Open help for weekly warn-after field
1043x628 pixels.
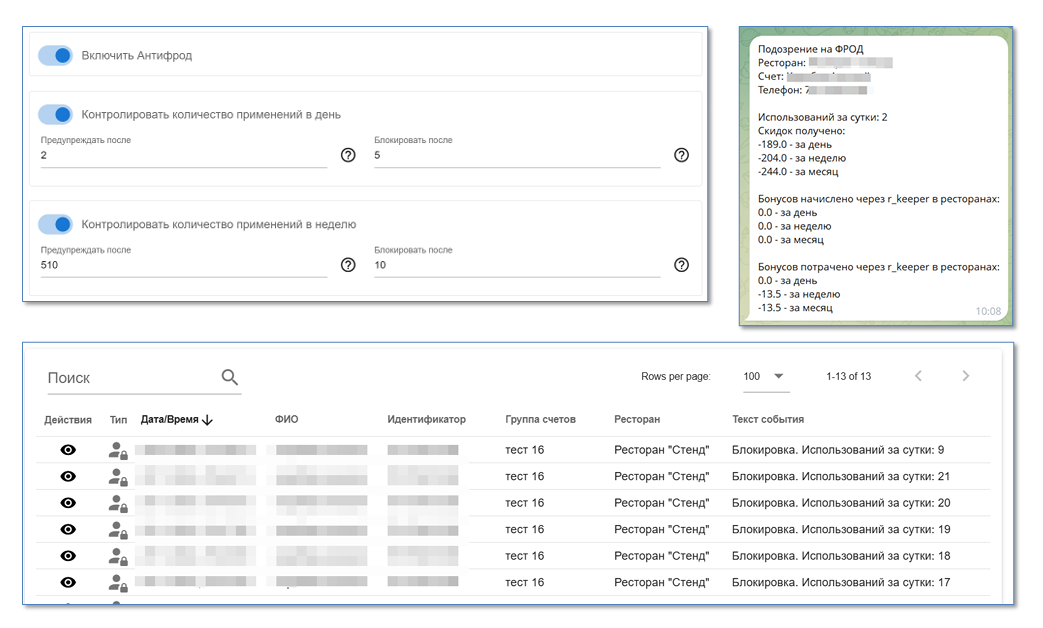coord(348,265)
